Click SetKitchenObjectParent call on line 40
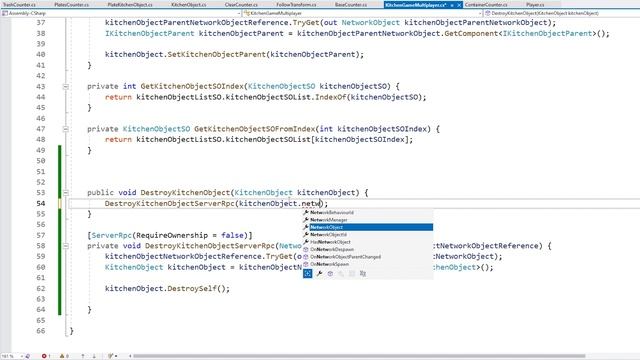The image size is (640, 360). 217,55
